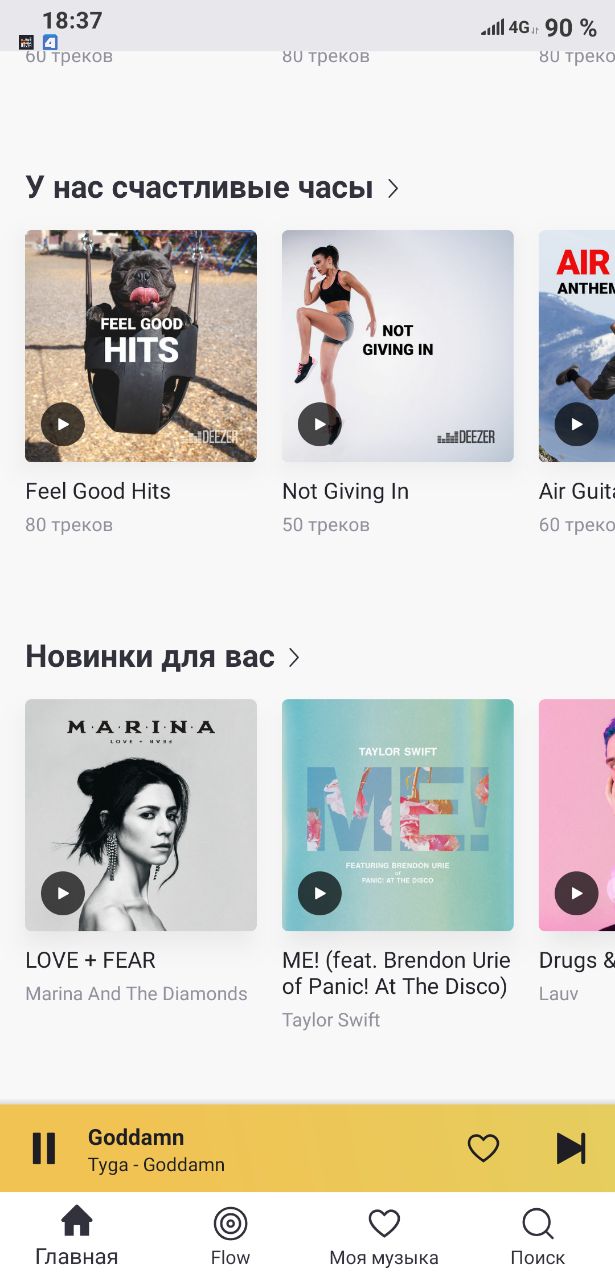The image size is (615, 1280).
Task: Switch to Моя музыка tab
Action: 384,1237
